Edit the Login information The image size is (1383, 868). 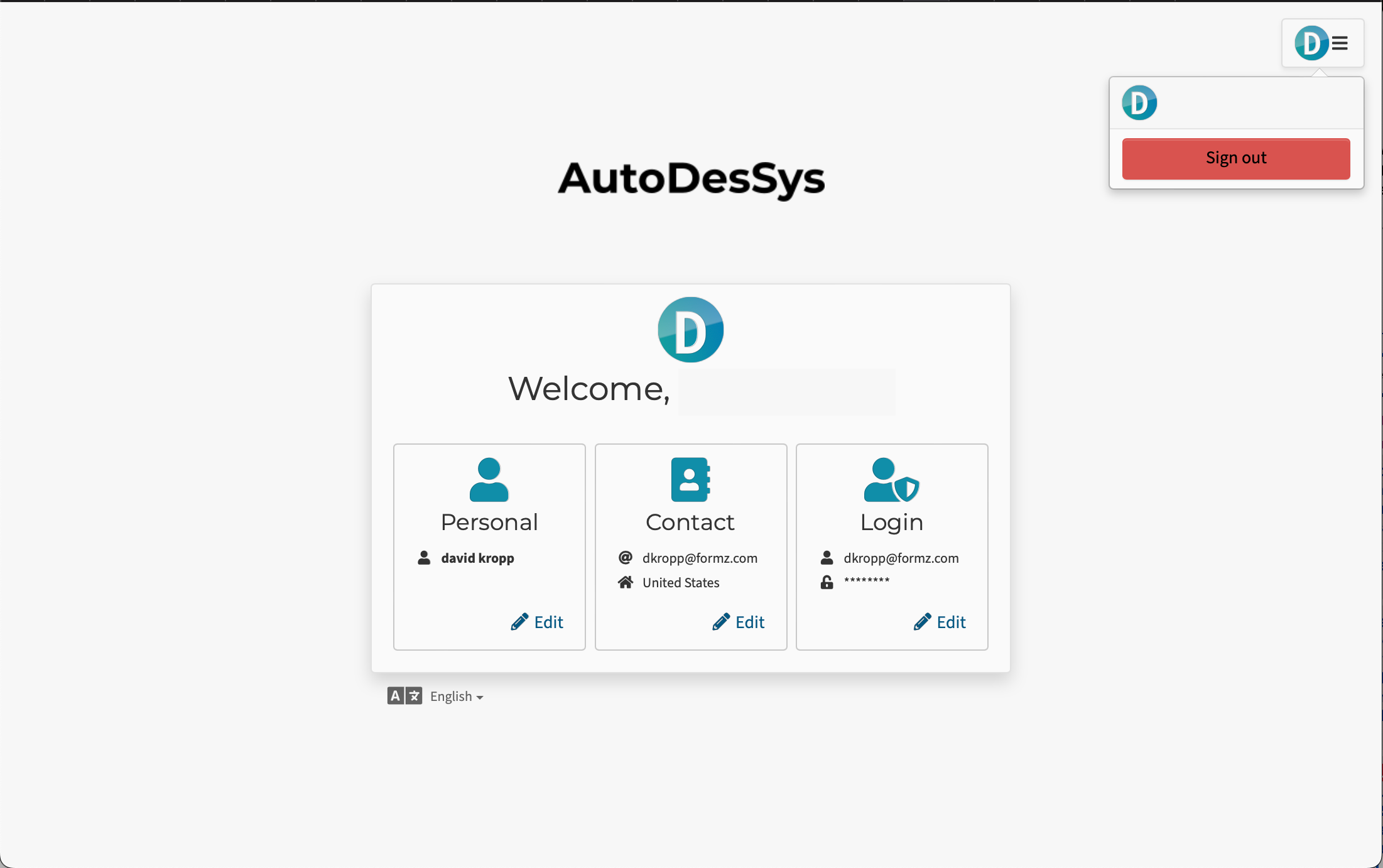tap(940, 622)
